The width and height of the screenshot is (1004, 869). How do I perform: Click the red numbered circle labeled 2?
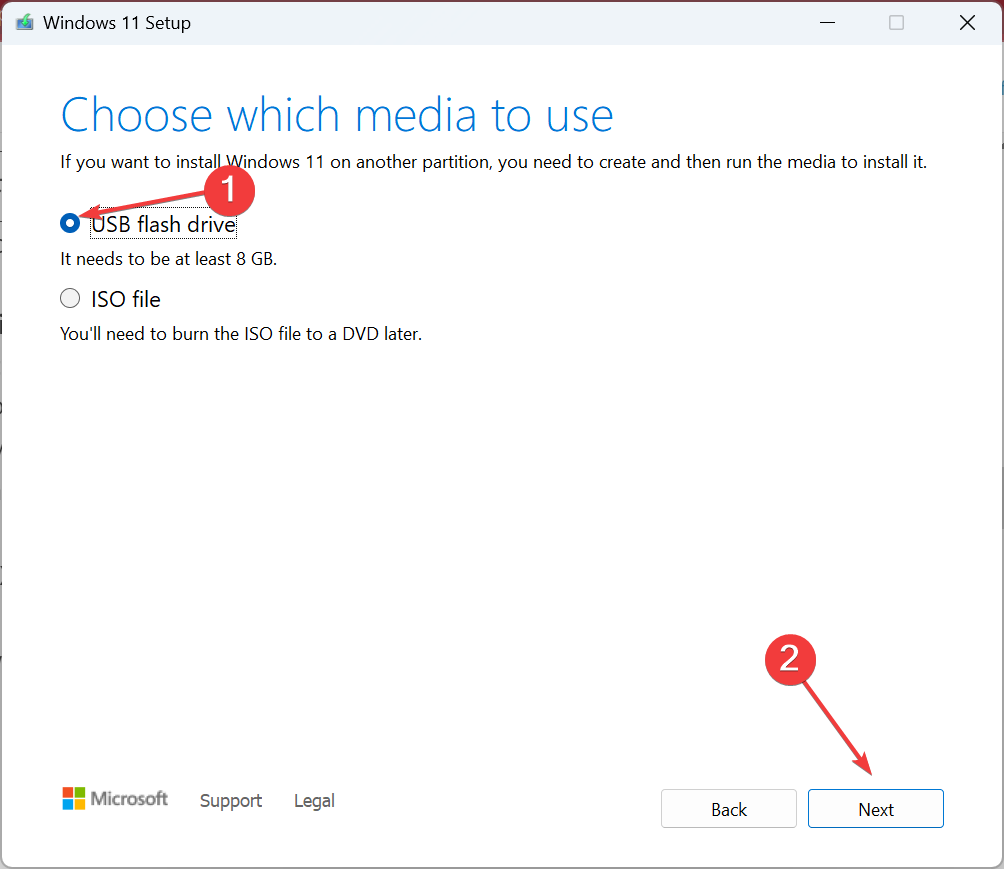tap(790, 660)
